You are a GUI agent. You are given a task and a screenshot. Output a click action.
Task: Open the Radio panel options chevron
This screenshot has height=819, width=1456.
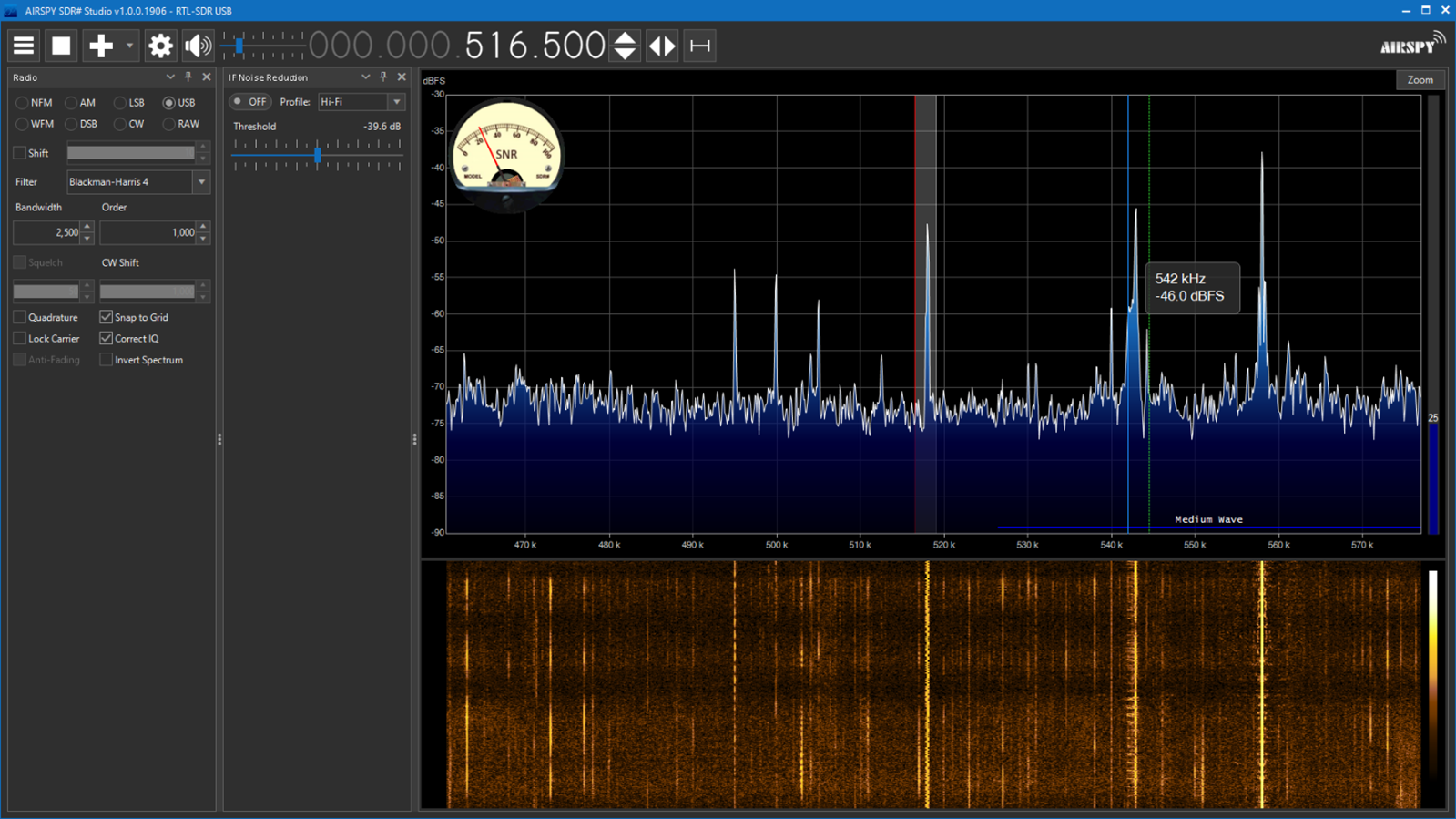coord(170,77)
